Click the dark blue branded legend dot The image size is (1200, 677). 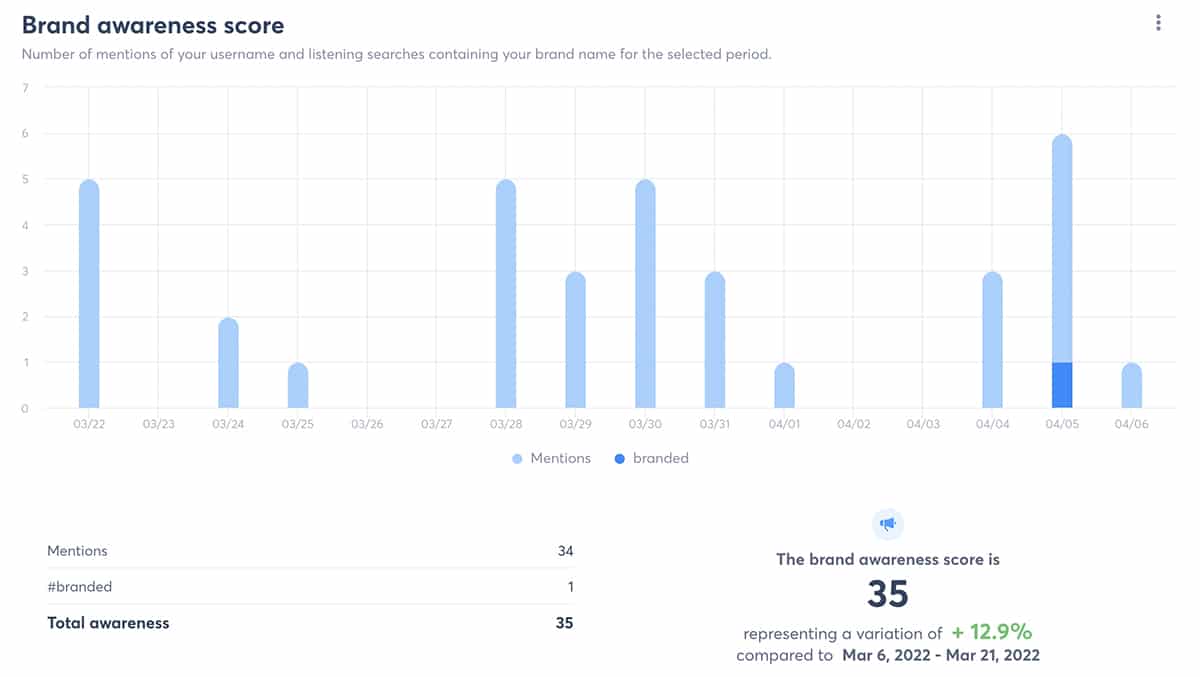(618, 459)
